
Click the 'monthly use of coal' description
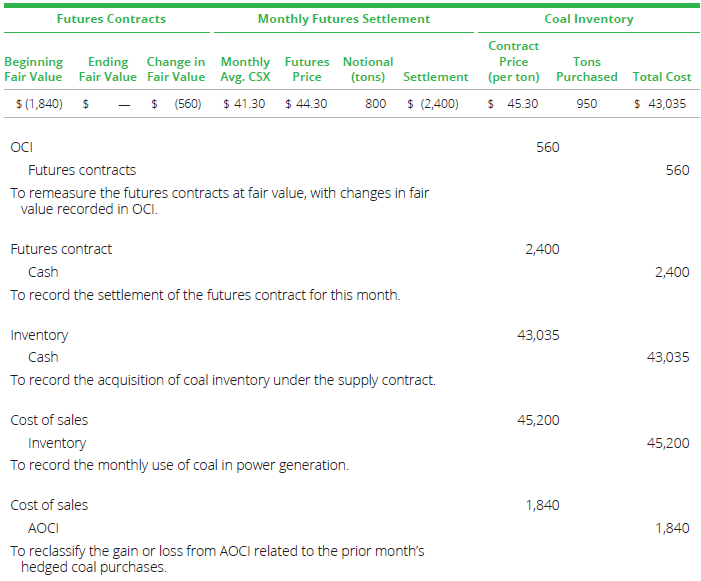point(179,465)
